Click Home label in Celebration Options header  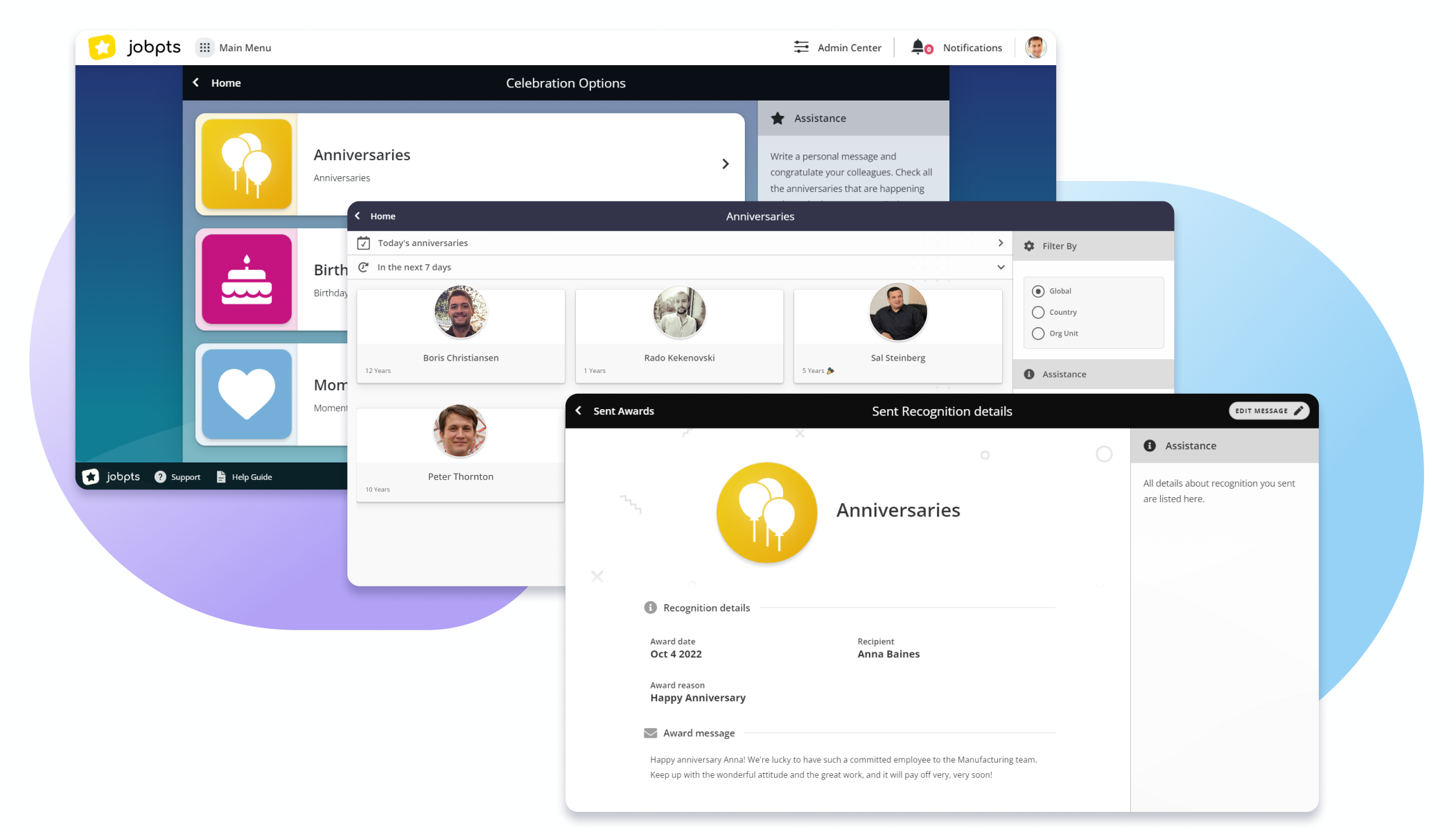[226, 83]
